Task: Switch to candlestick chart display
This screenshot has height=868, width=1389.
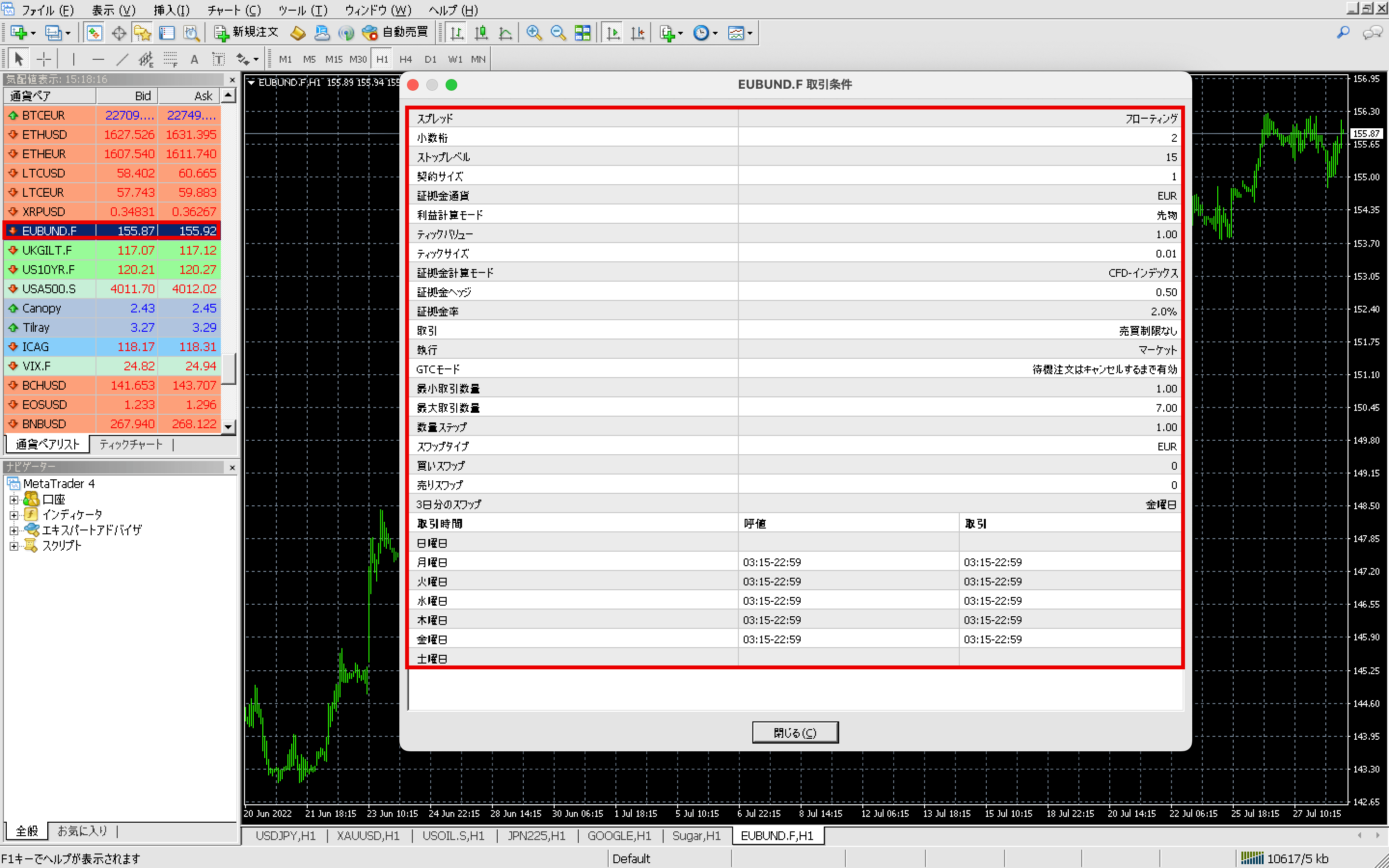Action: (x=481, y=33)
